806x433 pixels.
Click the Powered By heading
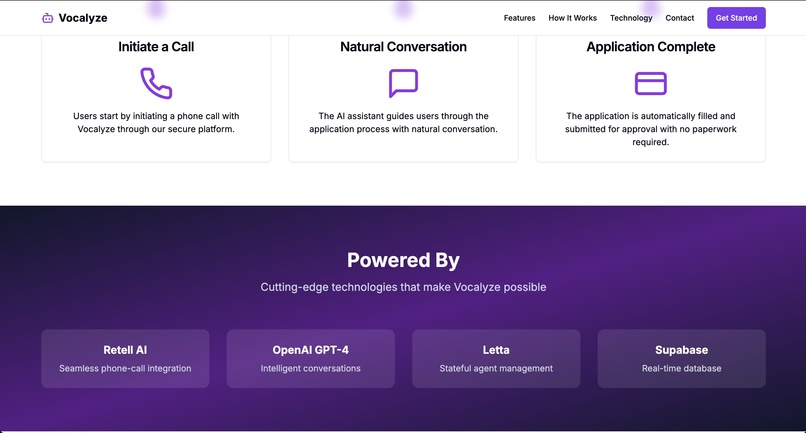tap(404, 260)
